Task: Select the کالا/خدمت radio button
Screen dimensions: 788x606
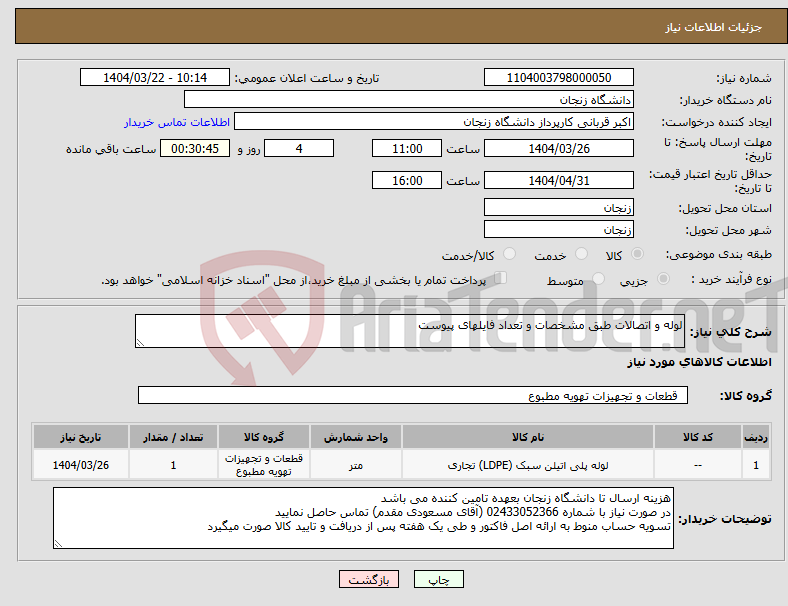Action: (509, 254)
